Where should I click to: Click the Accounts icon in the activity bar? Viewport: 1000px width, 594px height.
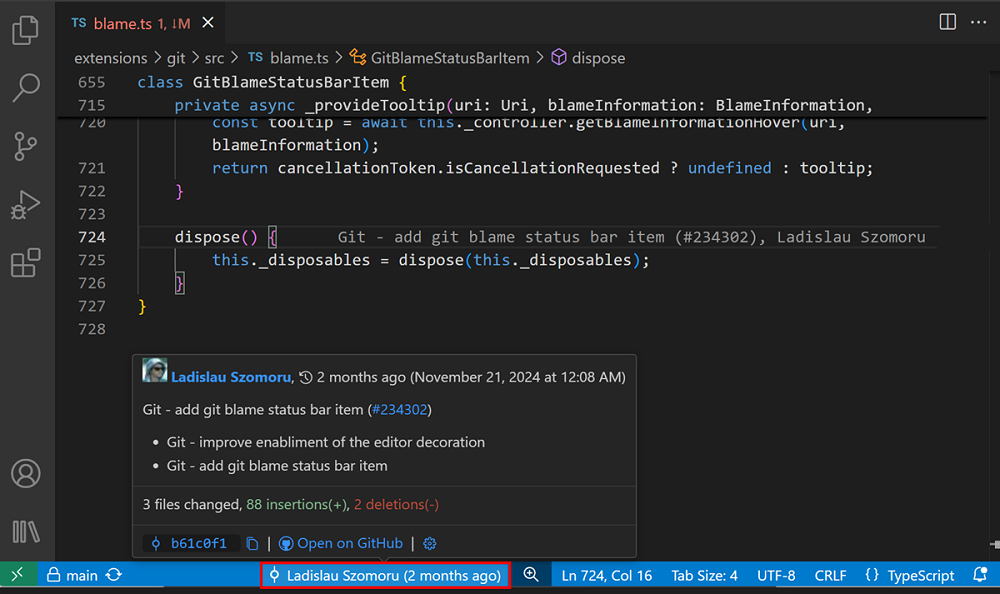26,474
